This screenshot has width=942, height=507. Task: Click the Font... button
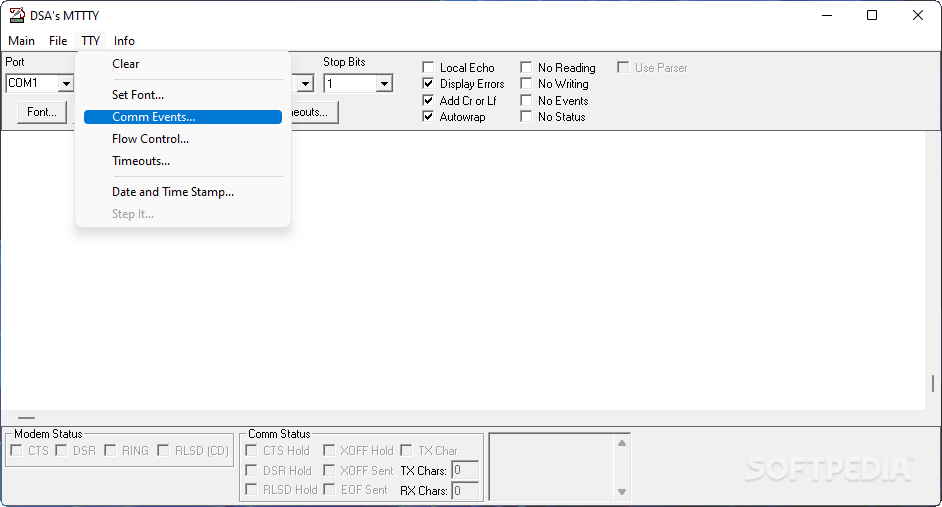click(x=42, y=112)
